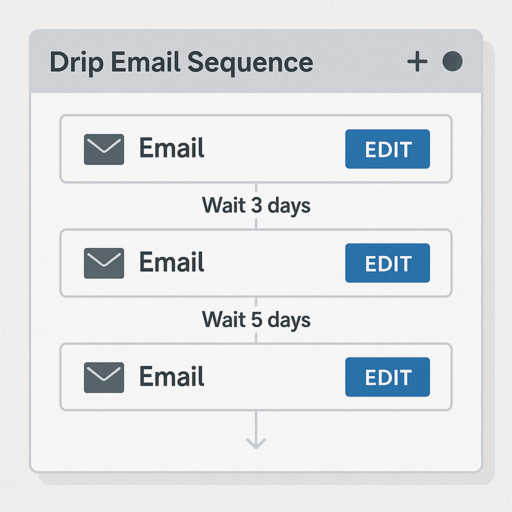Image resolution: width=512 pixels, height=512 pixels.
Task: Edit the third email step
Action: coord(388,377)
